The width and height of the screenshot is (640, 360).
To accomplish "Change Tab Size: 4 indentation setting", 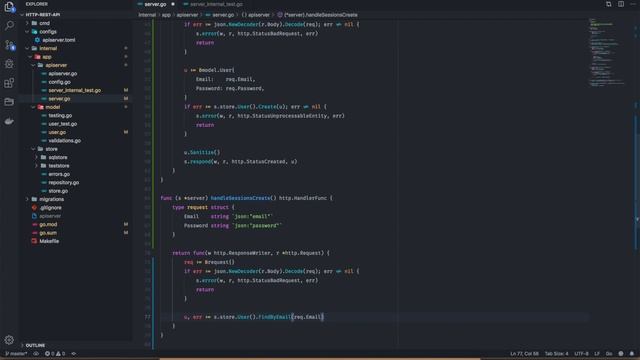I will tap(556, 353).
